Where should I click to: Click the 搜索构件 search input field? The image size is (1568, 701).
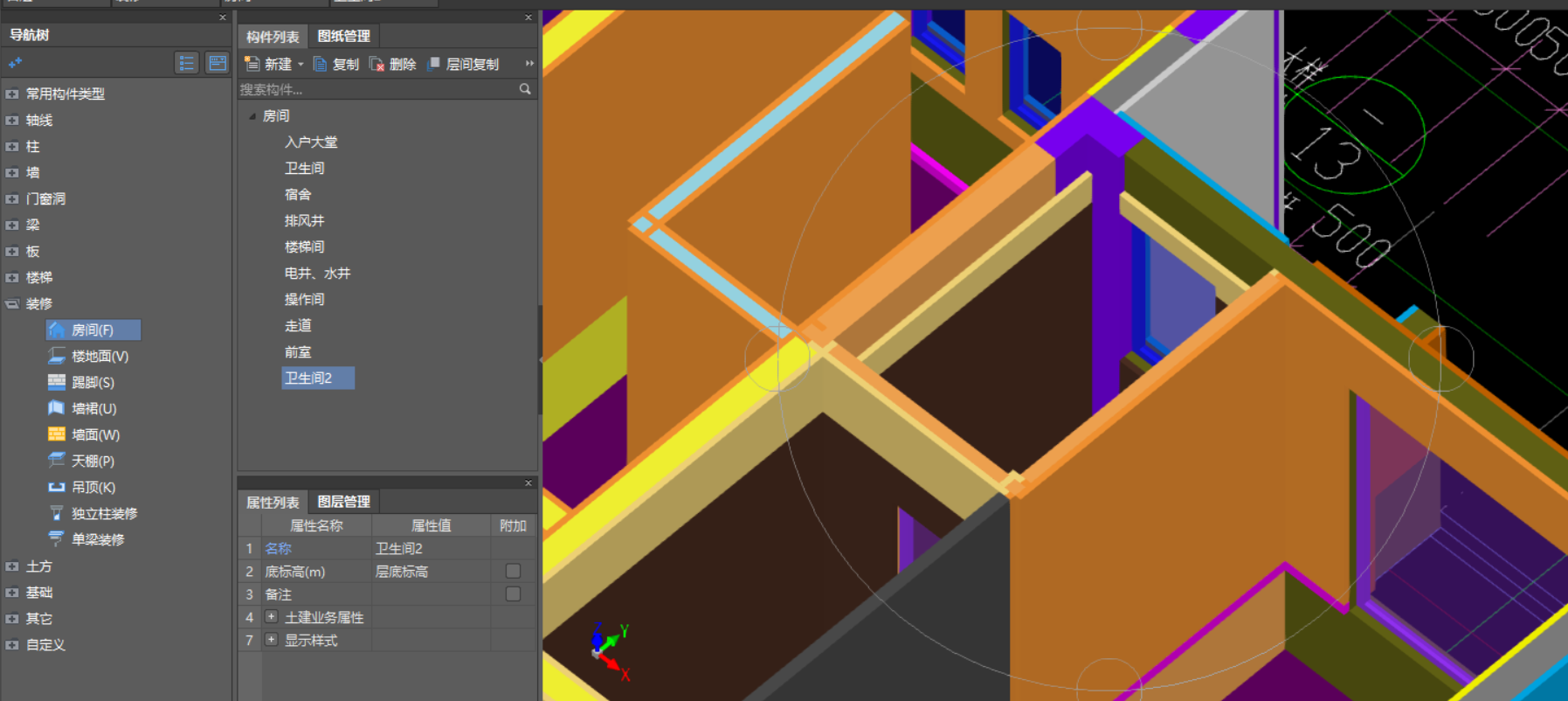[378, 89]
